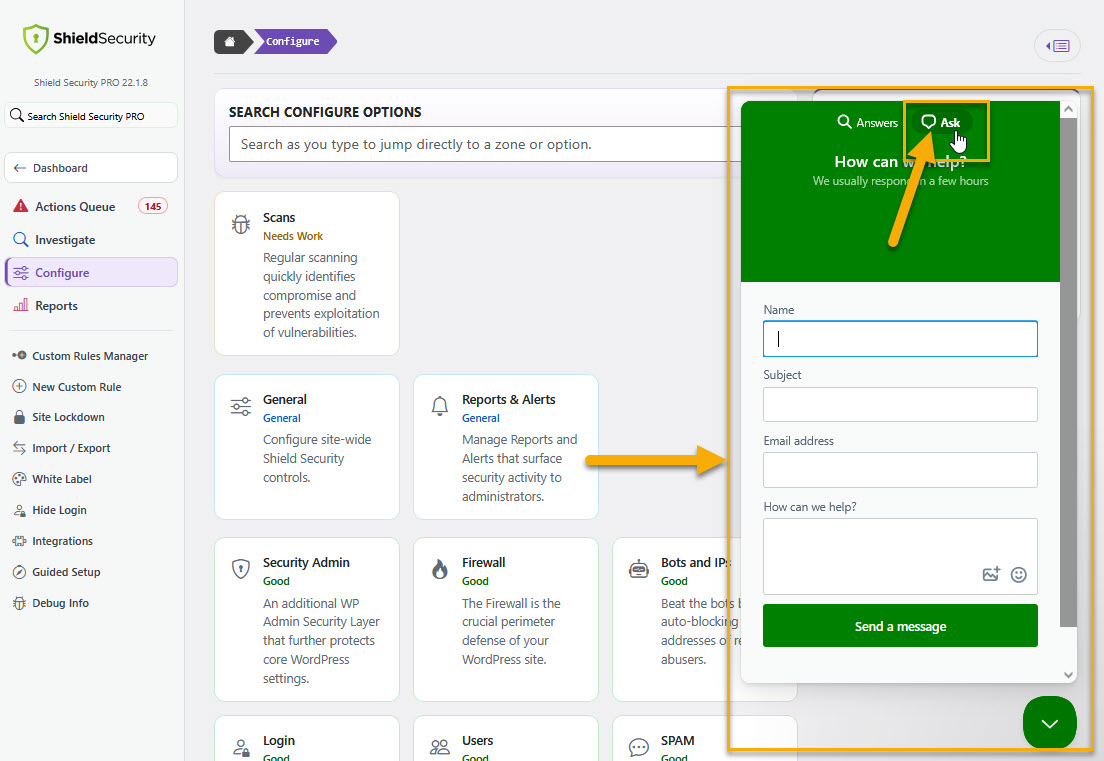Viewport: 1104px width, 761px height.
Task: Click the Bots and IPs robot icon
Action: click(639, 569)
